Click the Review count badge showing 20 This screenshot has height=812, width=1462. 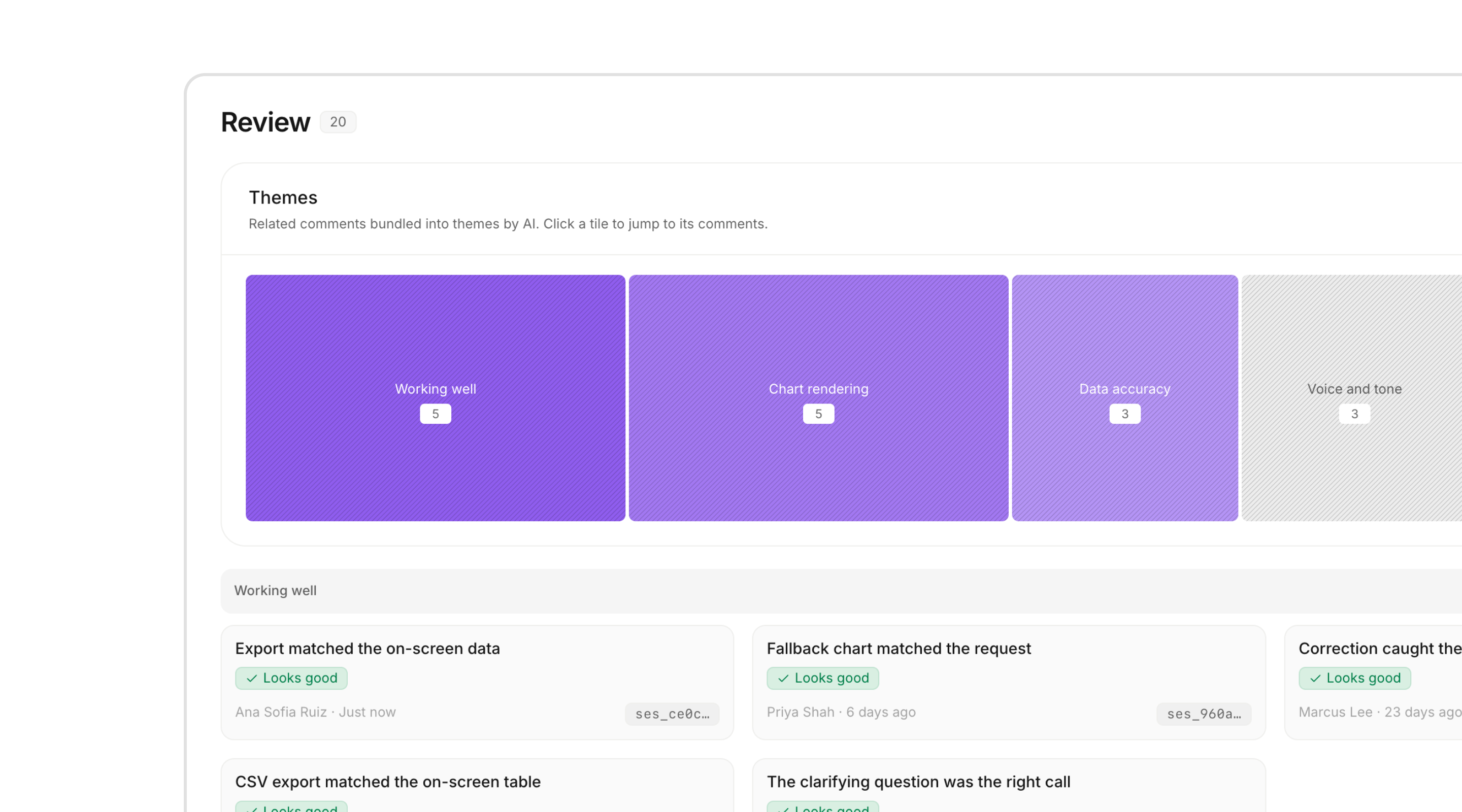338,122
